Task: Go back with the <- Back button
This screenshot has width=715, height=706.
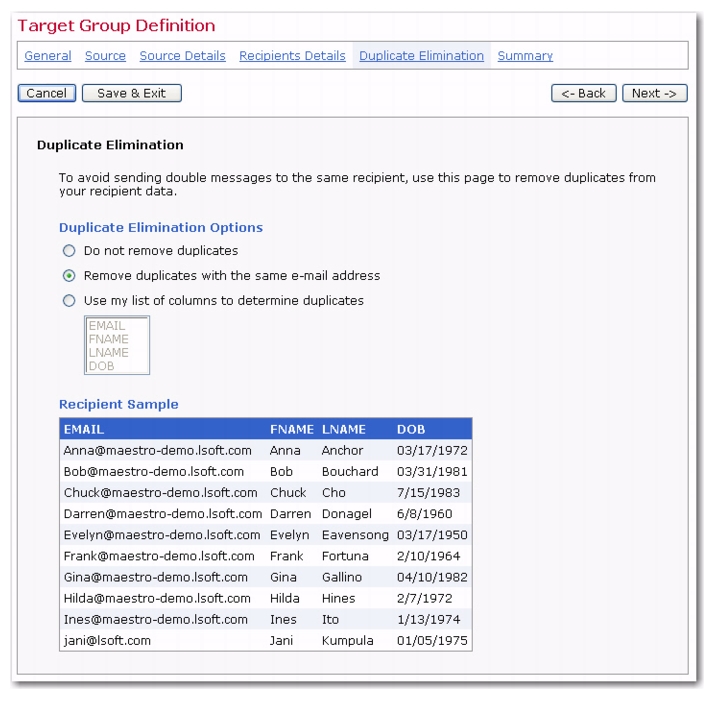Action: click(584, 93)
